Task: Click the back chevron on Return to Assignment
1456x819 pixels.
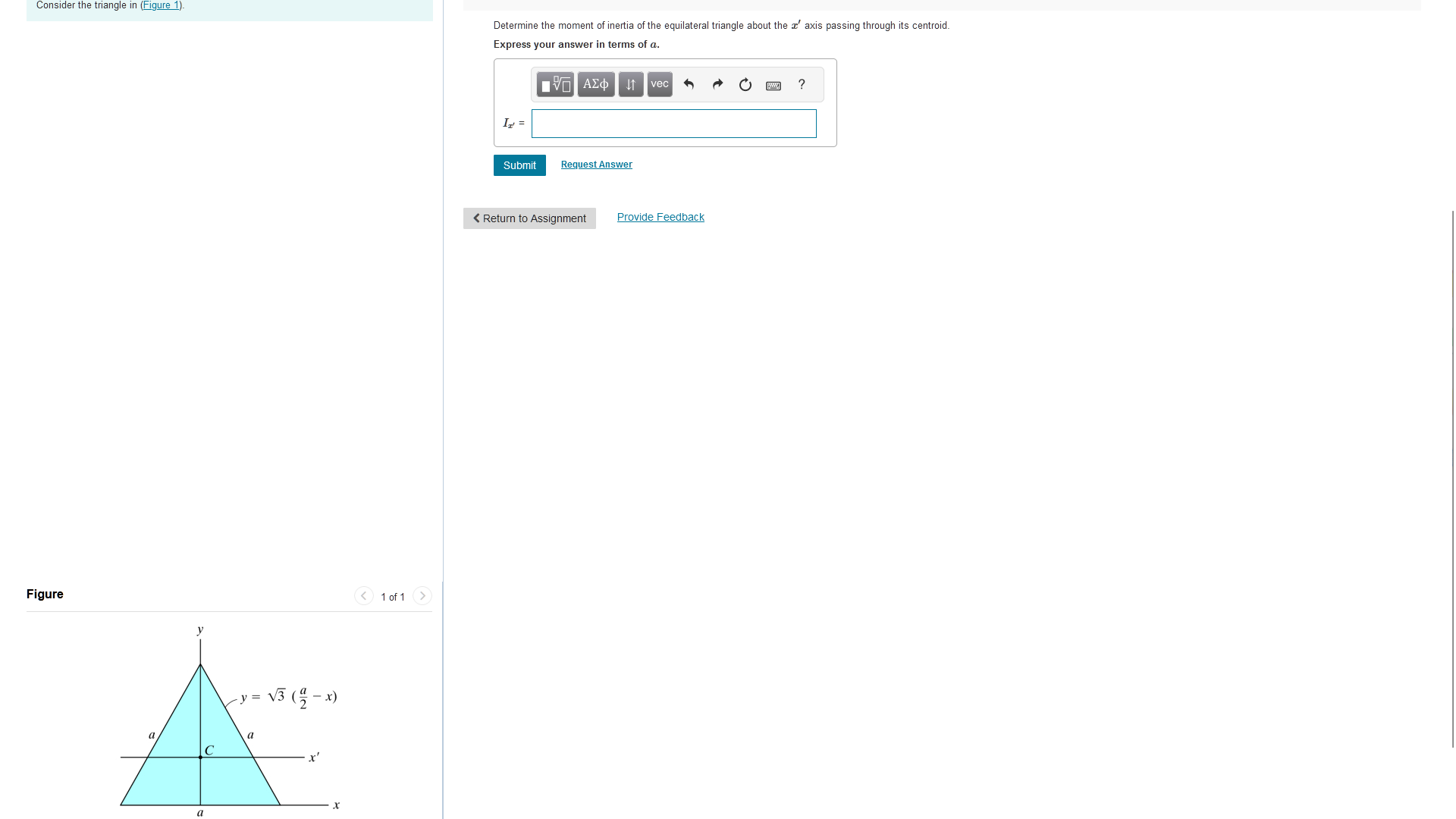Action: 477,218
